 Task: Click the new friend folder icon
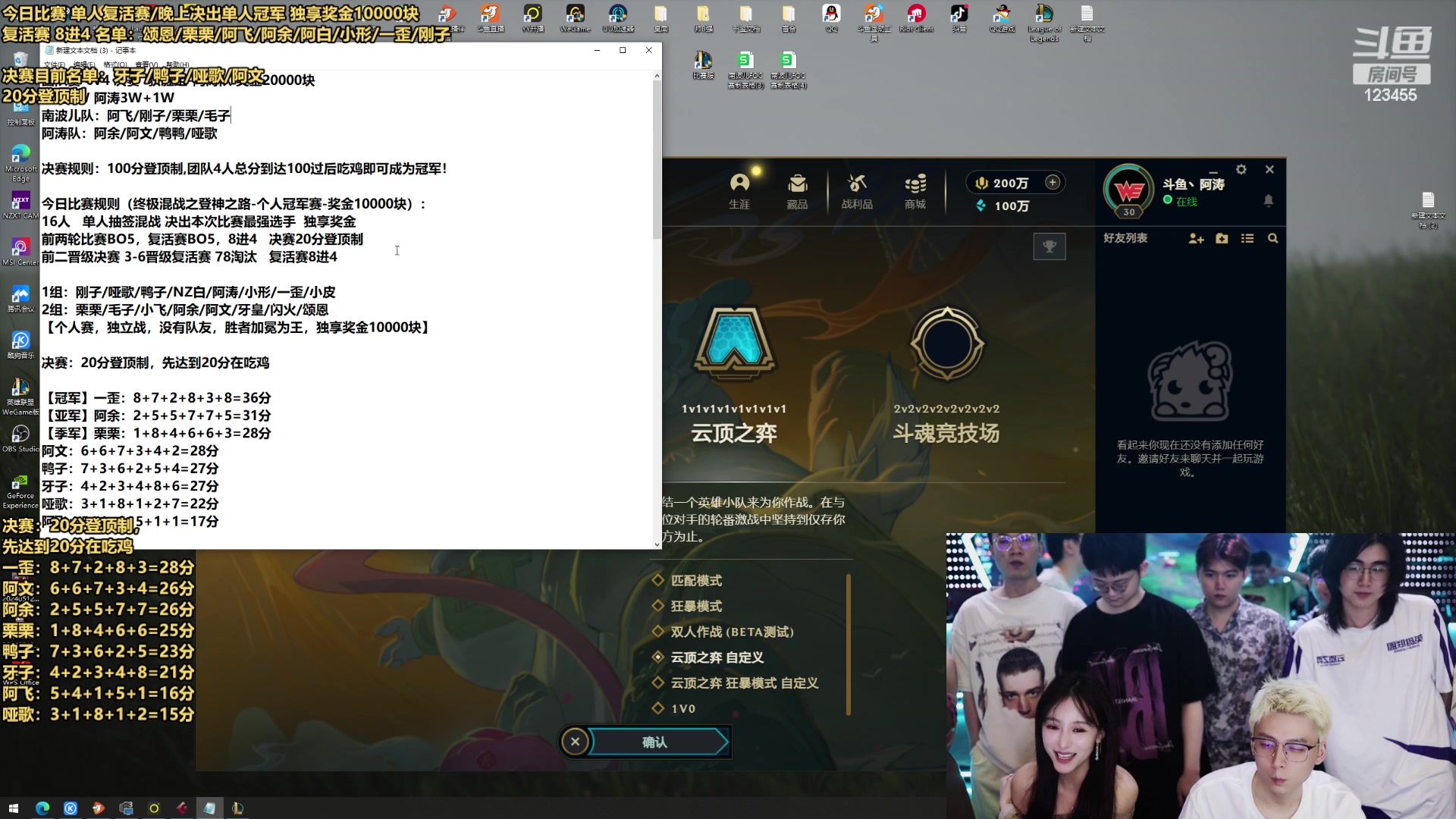point(1222,238)
